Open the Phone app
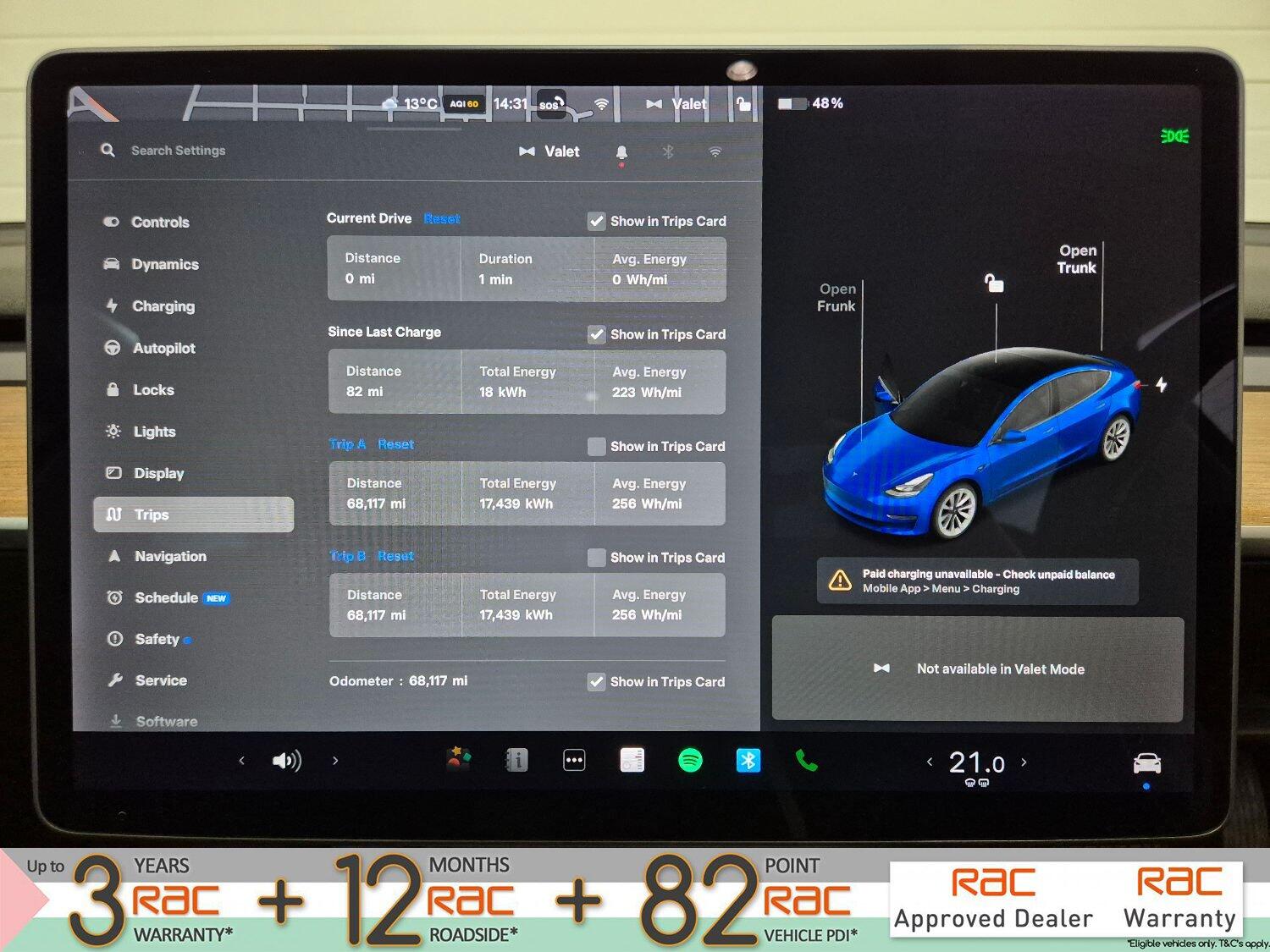The height and width of the screenshot is (952, 1270). [x=806, y=761]
